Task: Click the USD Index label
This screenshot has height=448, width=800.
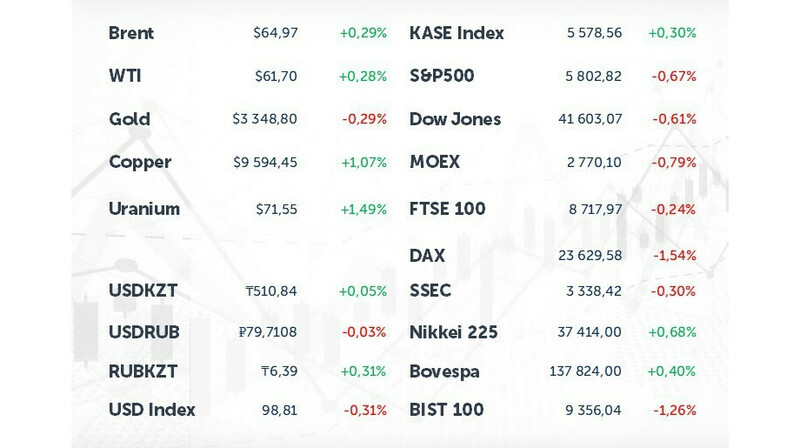Action: click(x=152, y=410)
